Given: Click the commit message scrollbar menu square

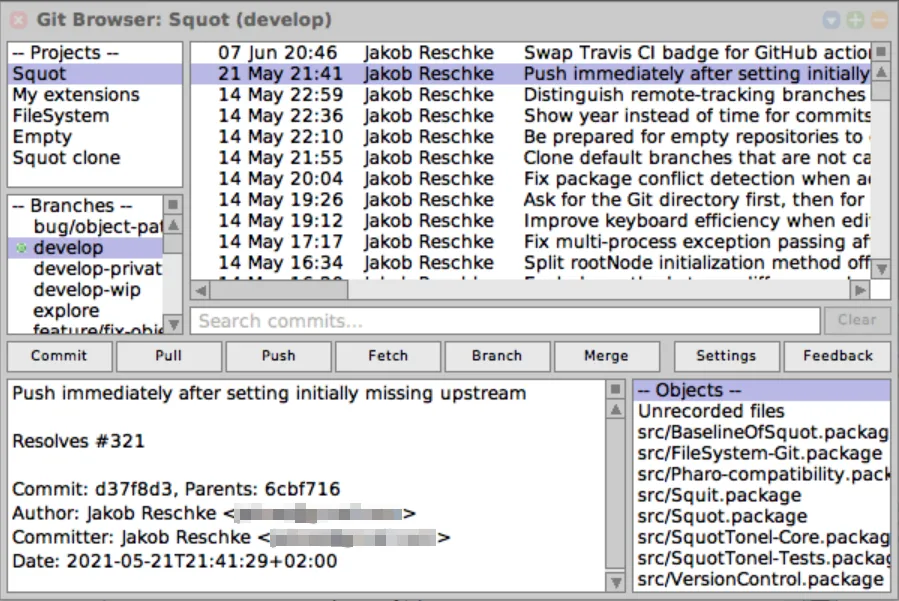Looking at the screenshot, I should (615, 389).
